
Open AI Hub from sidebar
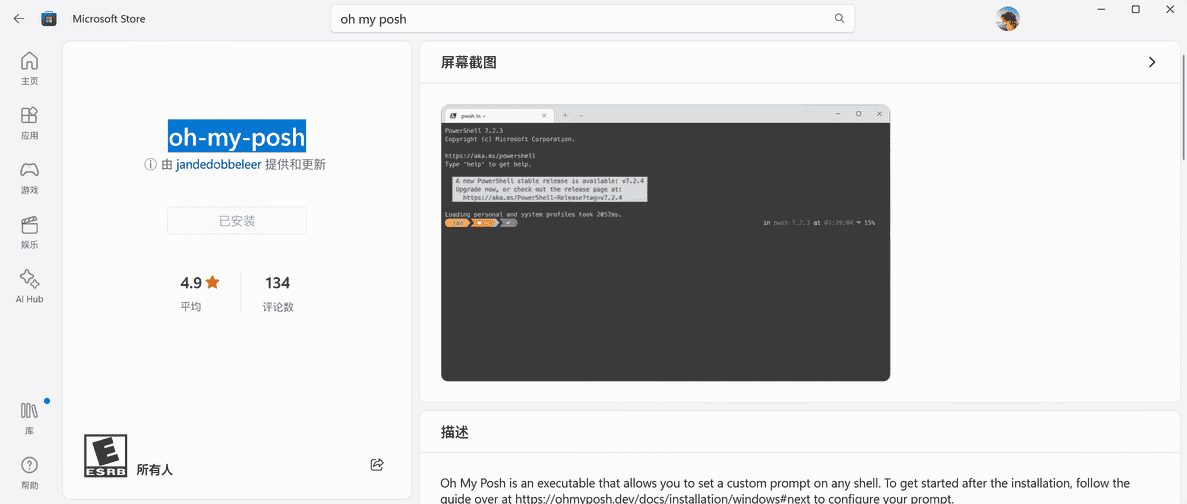[x=29, y=286]
